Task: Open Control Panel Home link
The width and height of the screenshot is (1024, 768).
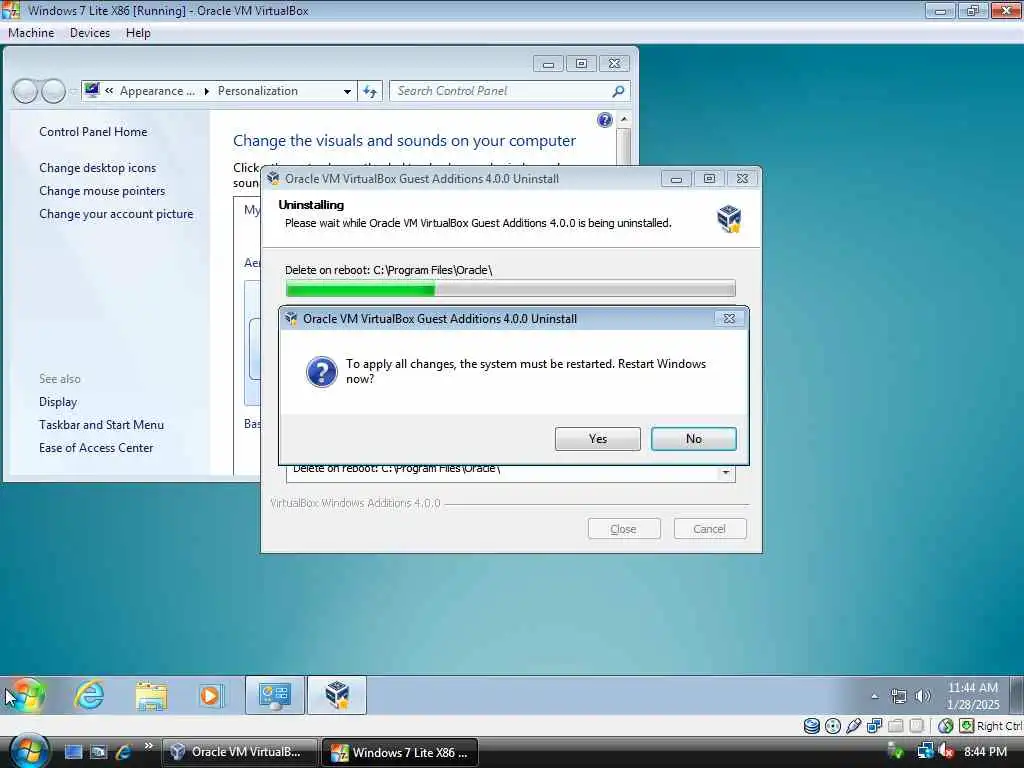Action: [93, 132]
